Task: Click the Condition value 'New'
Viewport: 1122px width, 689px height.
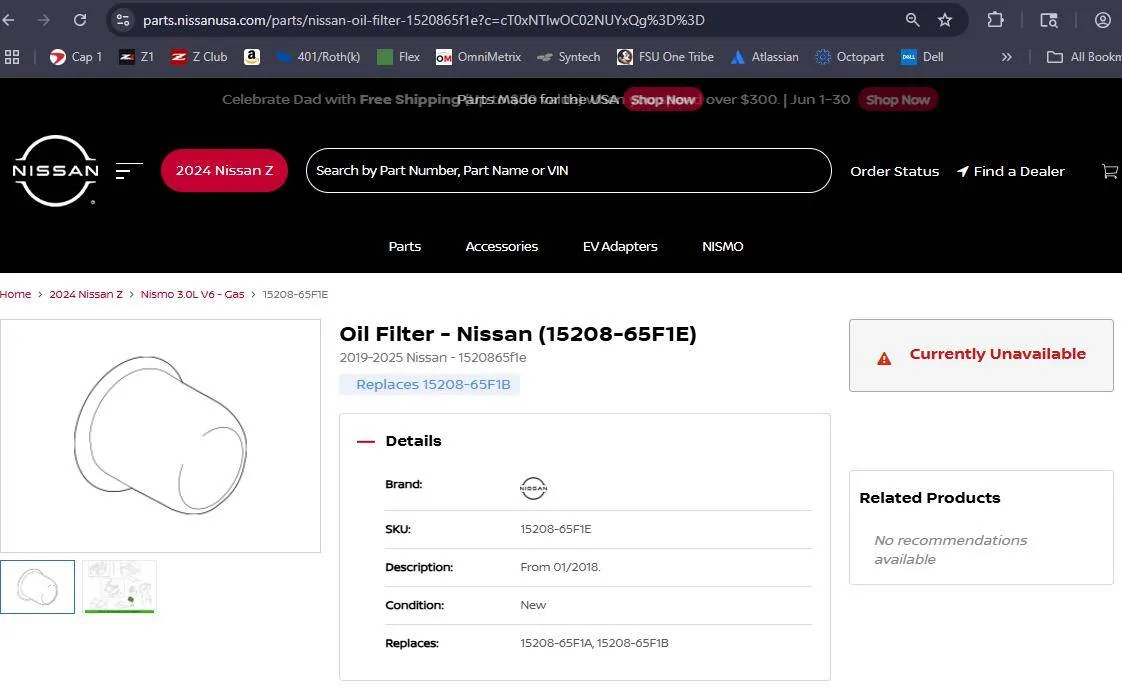Action: [x=533, y=605]
